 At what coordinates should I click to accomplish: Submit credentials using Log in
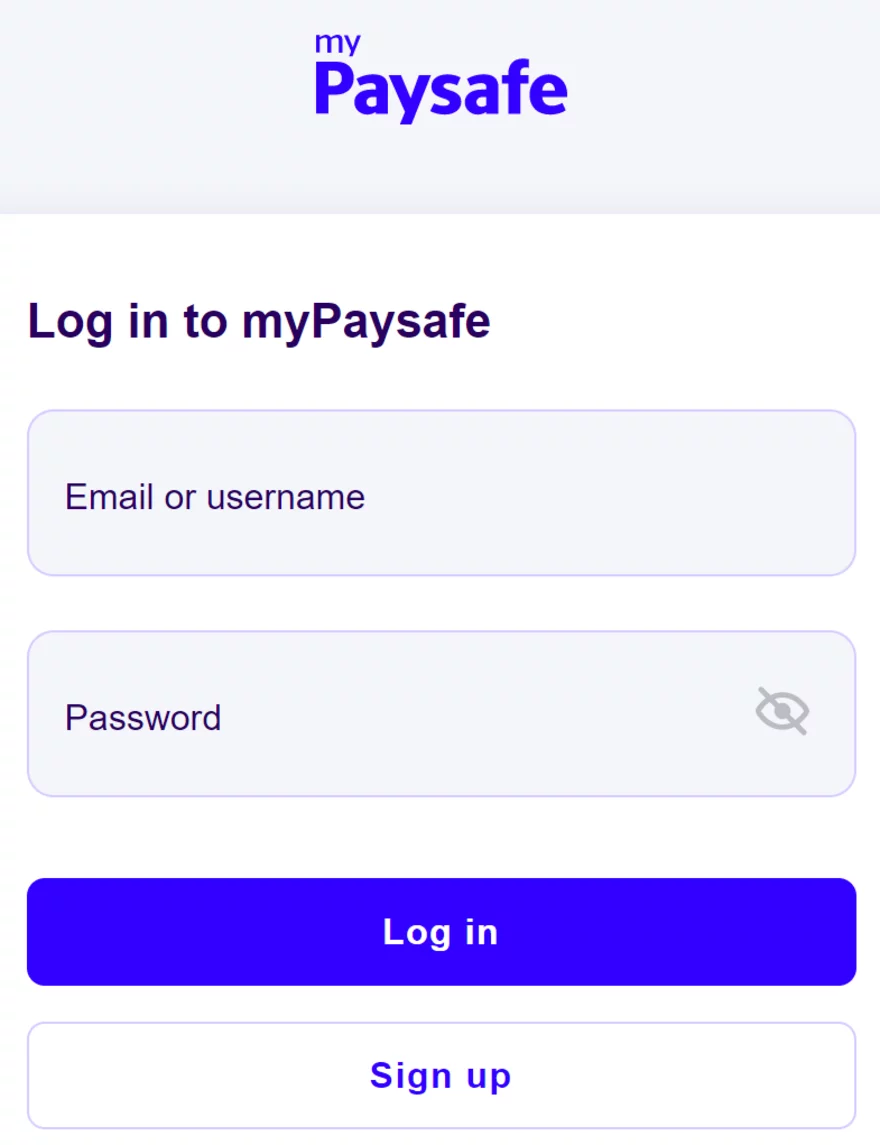(x=440, y=931)
